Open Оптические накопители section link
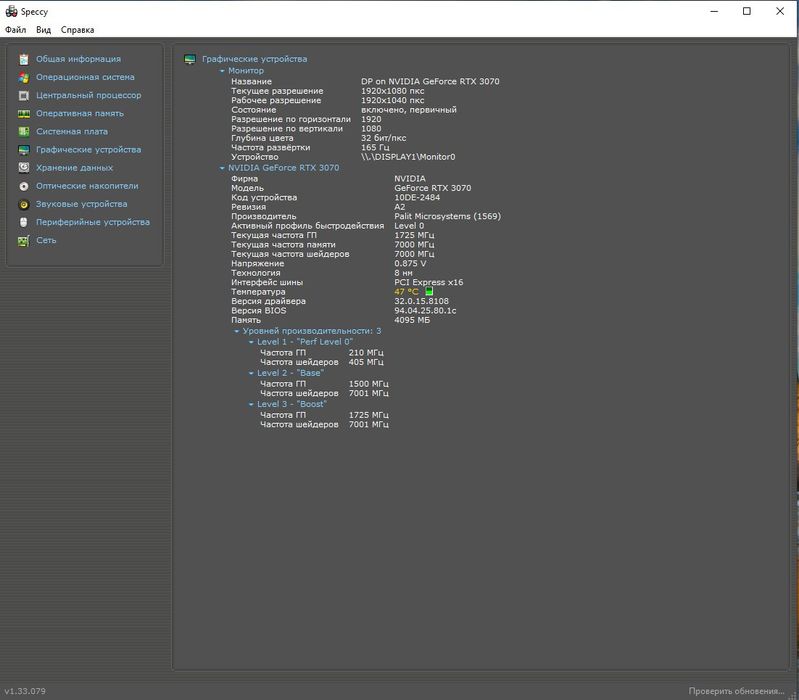This screenshot has width=799, height=700. tap(87, 186)
